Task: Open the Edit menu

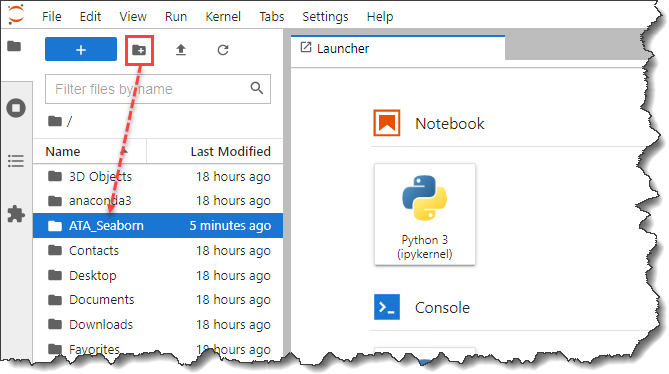Action: pos(90,17)
